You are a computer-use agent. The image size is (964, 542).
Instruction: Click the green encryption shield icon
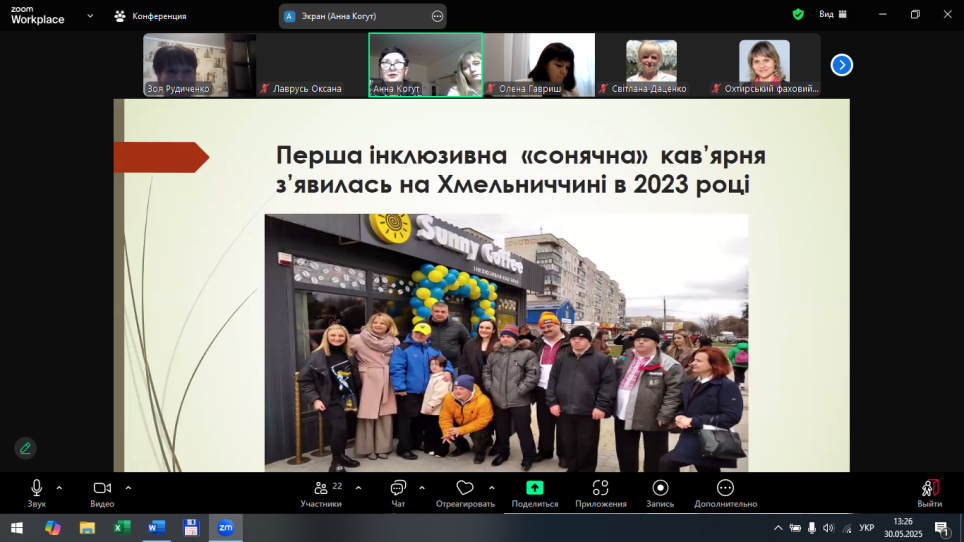798,15
